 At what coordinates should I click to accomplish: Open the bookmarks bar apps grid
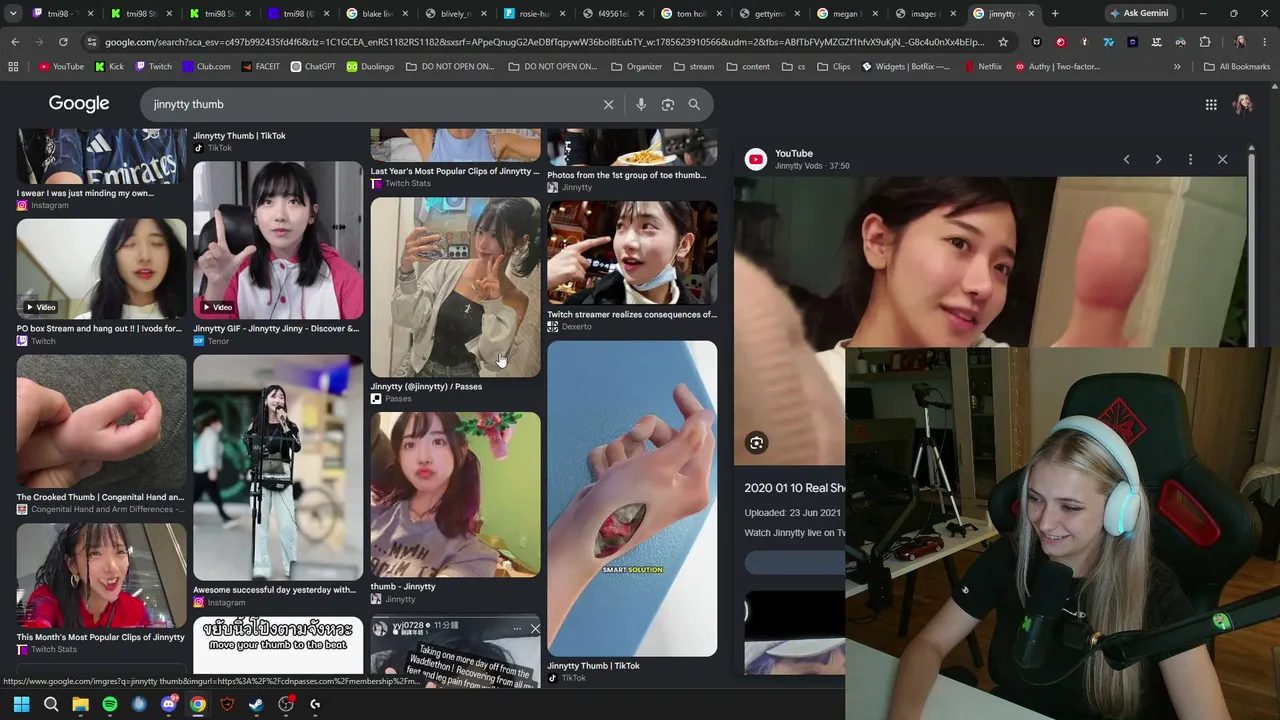[13, 67]
